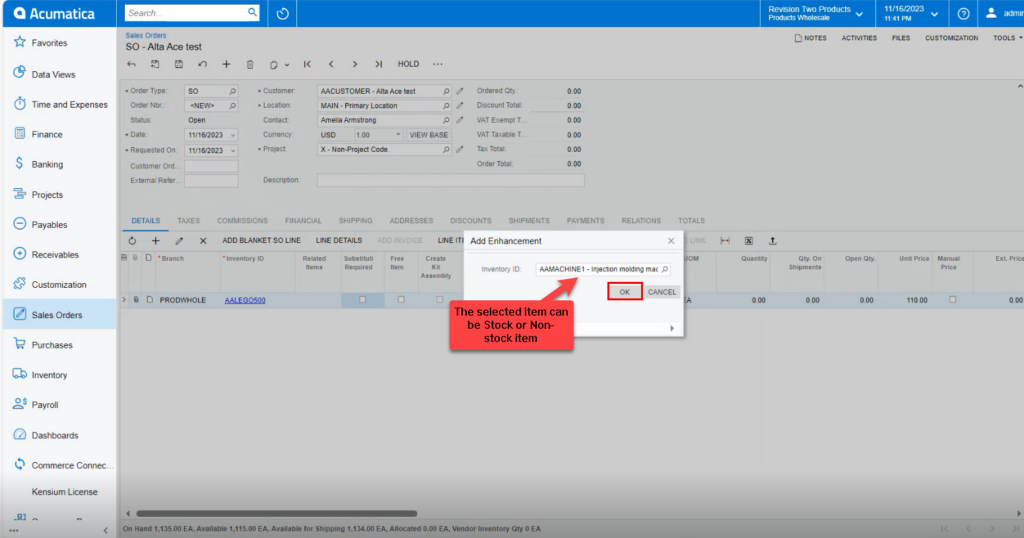This screenshot has width=1024, height=538.
Task: Toggle Manual Price checkbox for AALEGO500
Action: (x=952, y=300)
